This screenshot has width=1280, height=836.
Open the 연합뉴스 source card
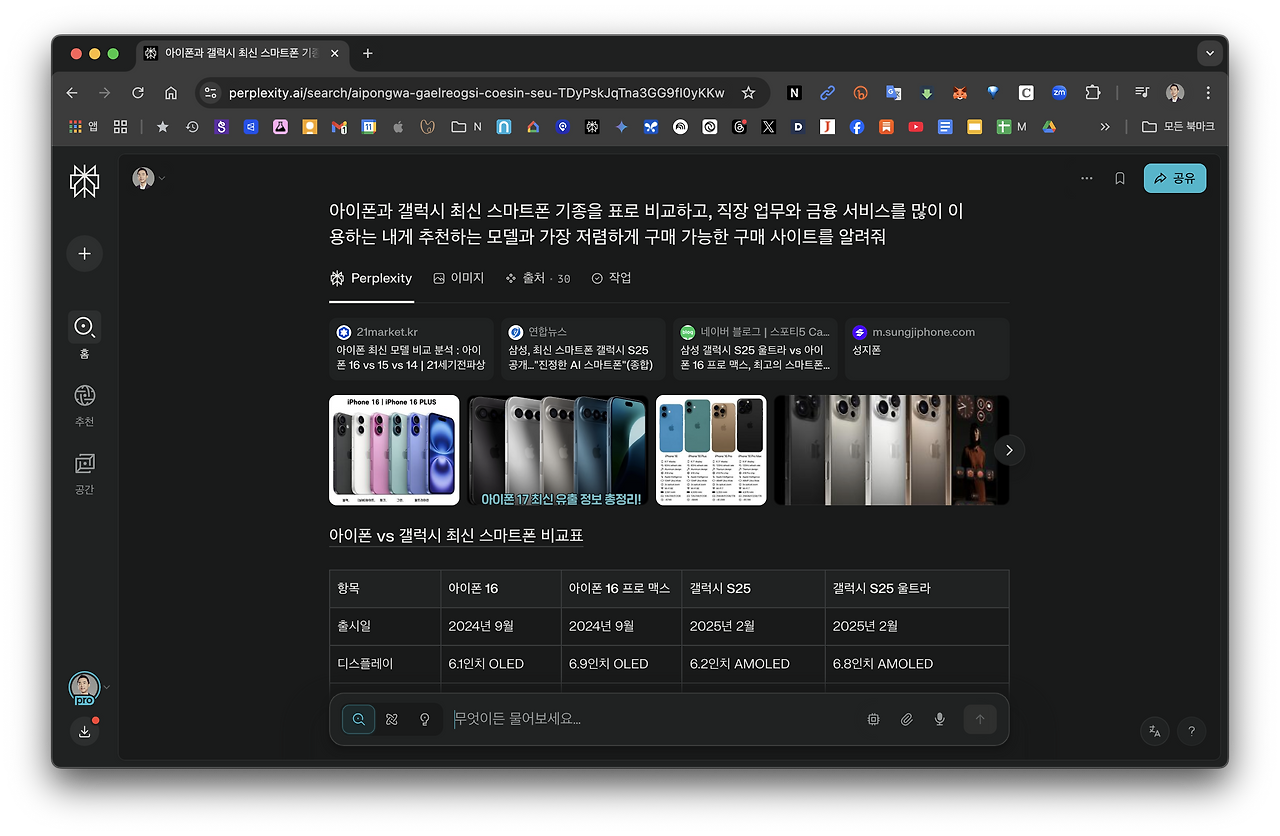583,349
